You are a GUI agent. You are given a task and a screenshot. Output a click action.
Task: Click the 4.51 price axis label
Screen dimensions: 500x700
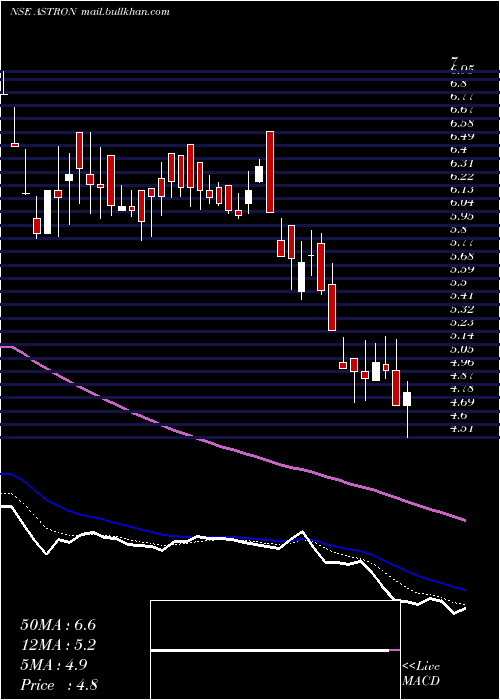462,429
